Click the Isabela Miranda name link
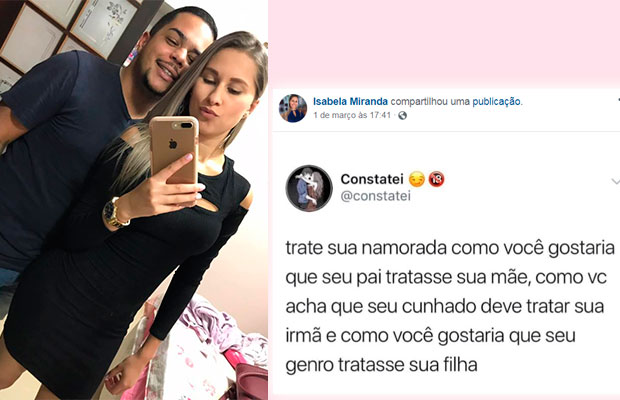The height and width of the screenshot is (400, 620). (x=350, y=102)
